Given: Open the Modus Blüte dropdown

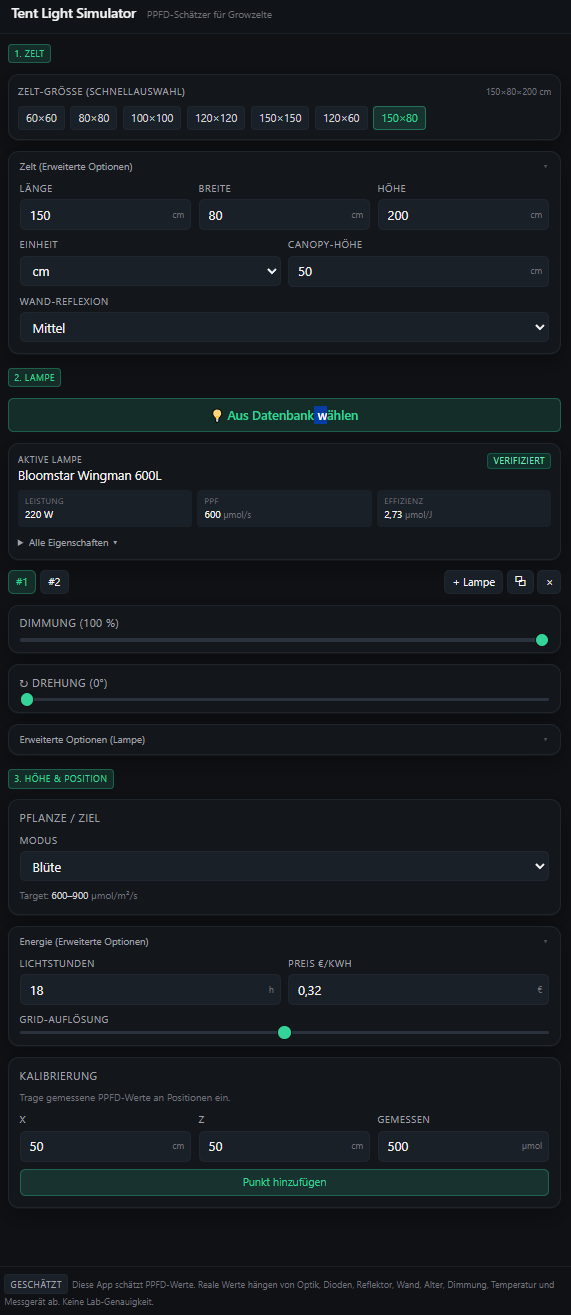Looking at the screenshot, I should [x=284, y=866].
